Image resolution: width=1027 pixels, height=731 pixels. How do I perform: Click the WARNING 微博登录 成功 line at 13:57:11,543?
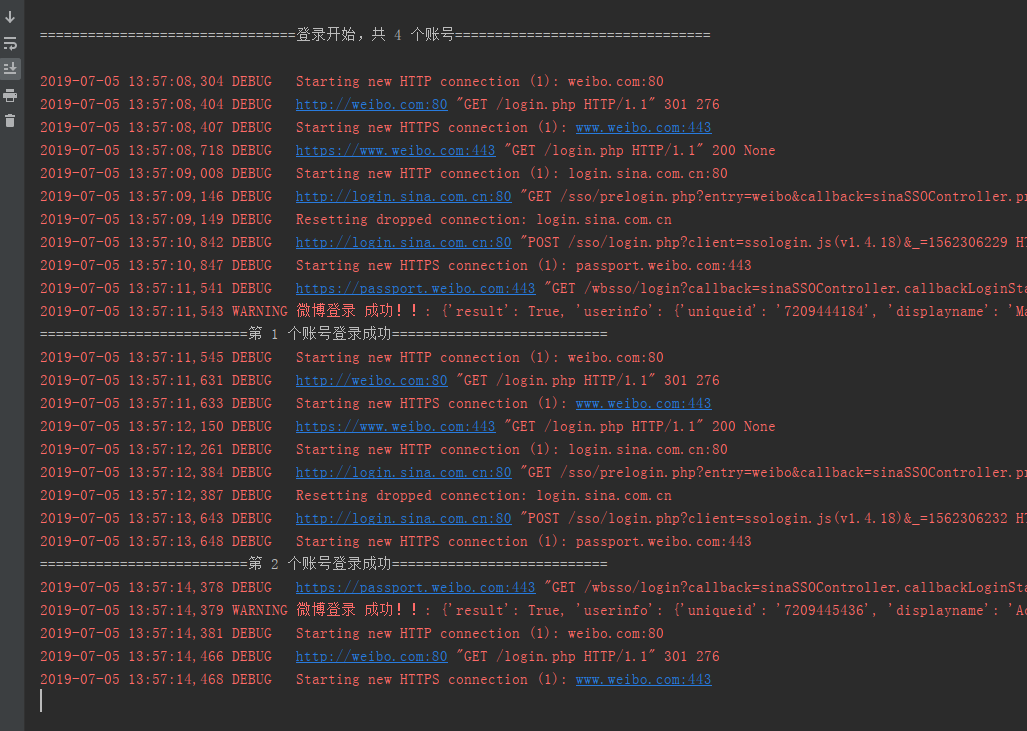pyautogui.click(x=533, y=311)
